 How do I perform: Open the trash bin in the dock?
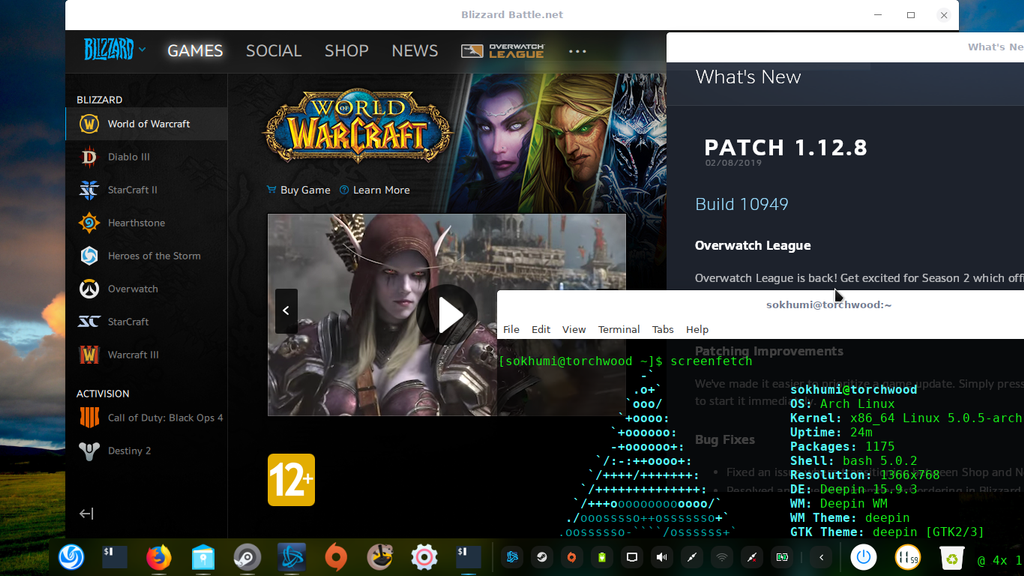coord(952,557)
